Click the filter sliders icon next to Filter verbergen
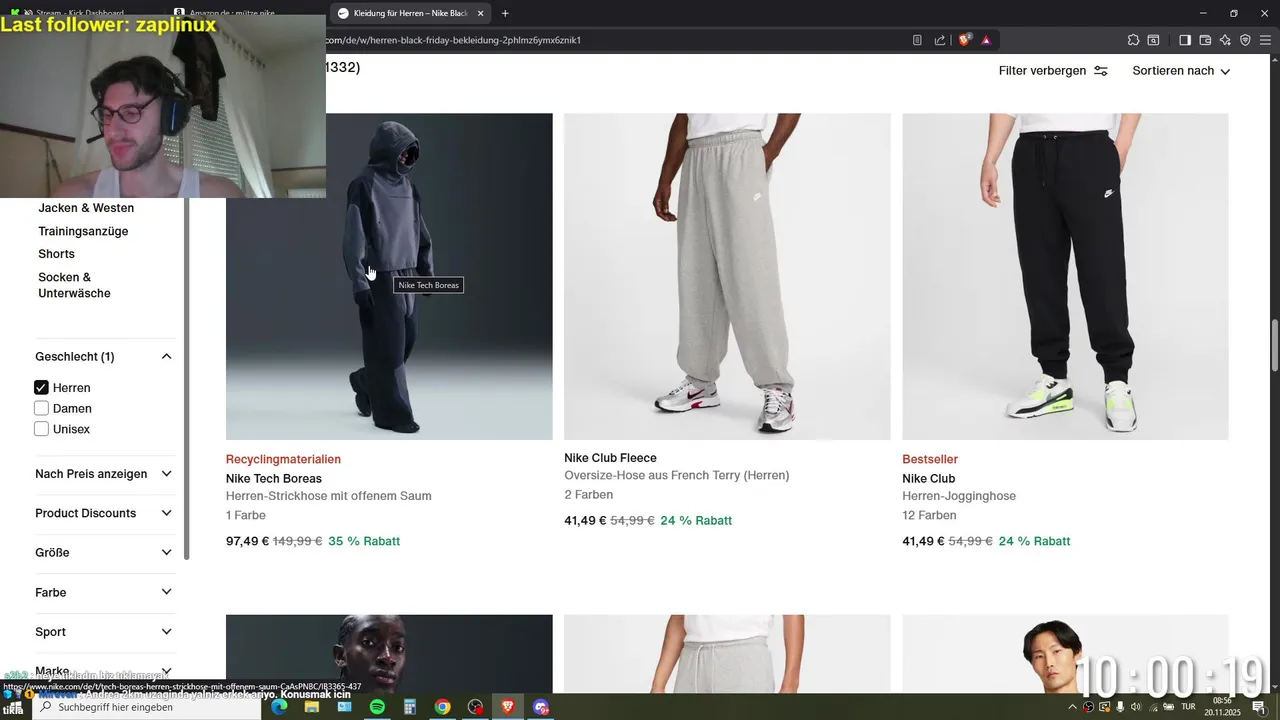Screen dimensions: 1280x720 (1101, 71)
